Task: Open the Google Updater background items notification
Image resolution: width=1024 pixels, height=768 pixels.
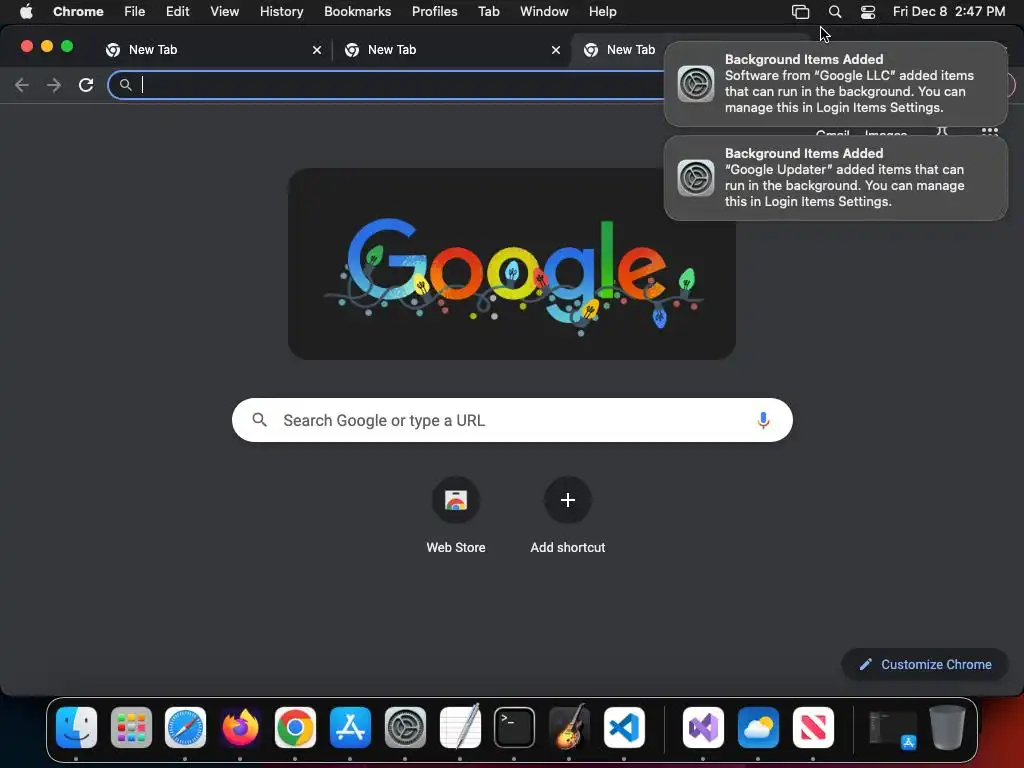Action: 836,178
